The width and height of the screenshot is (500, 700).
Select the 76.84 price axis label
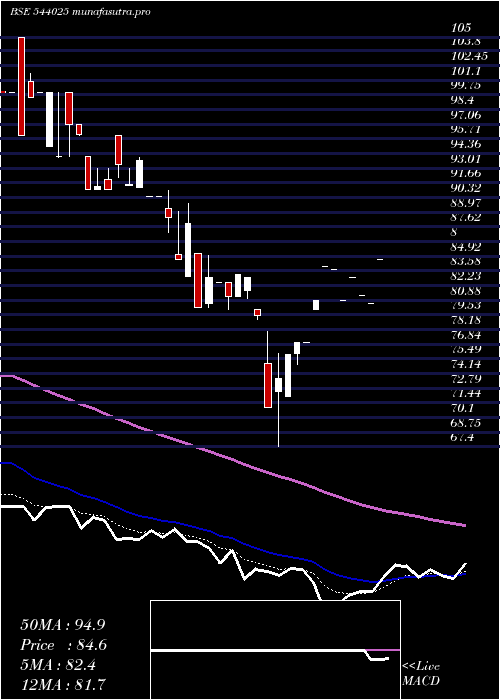click(x=466, y=335)
